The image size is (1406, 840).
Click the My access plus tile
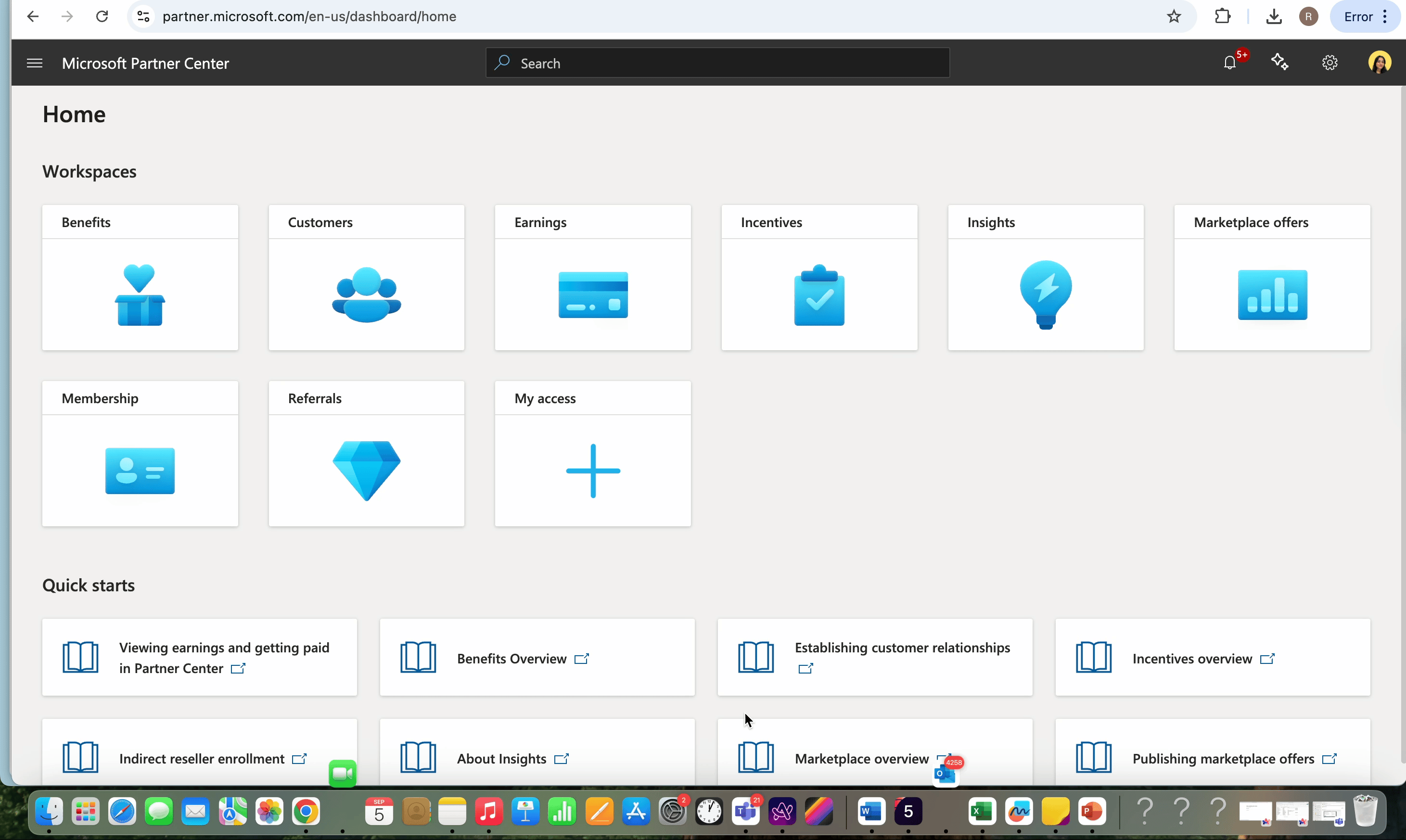593,453
